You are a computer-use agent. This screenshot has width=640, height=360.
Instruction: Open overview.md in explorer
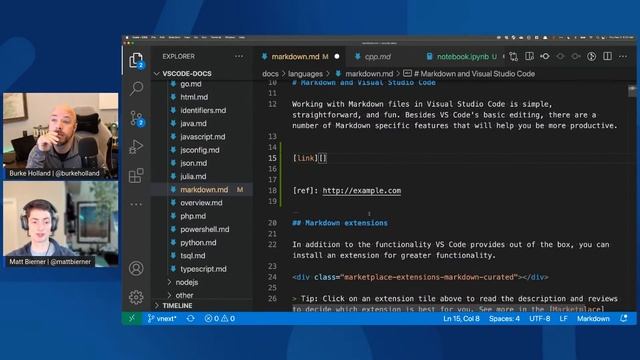pyautogui.click(x=201, y=202)
